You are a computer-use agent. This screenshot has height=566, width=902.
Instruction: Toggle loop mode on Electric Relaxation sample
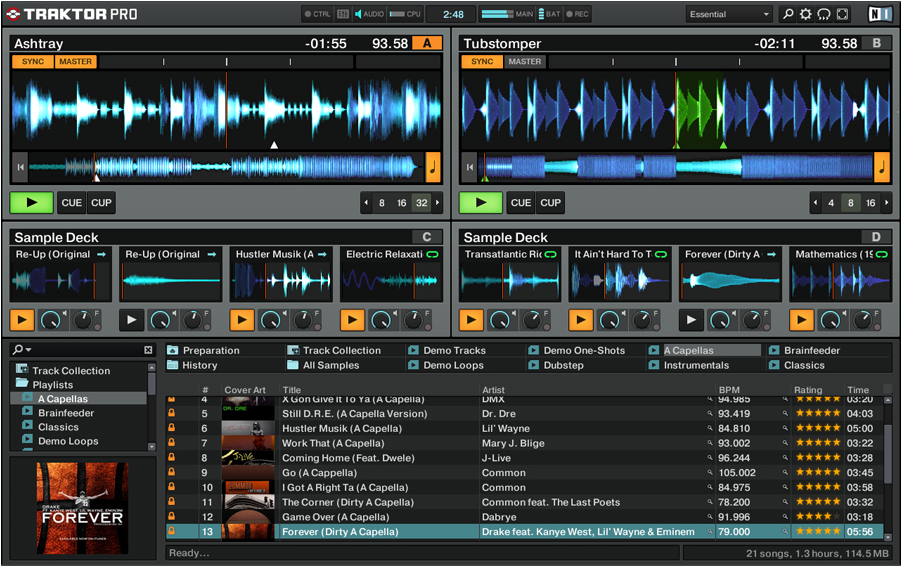pyautogui.click(x=433, y=255)
